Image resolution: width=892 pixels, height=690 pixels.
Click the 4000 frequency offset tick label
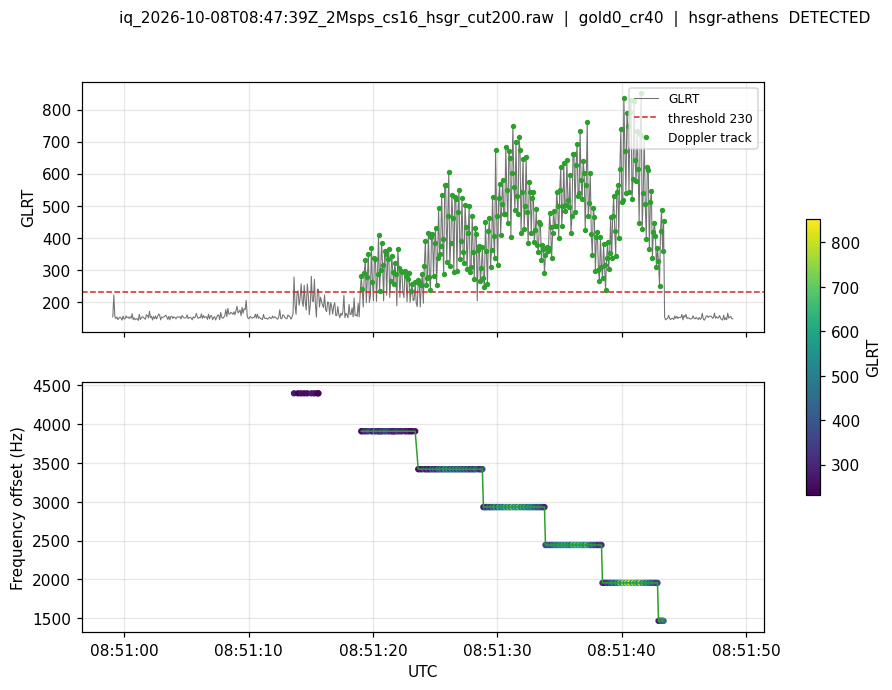click(x=53, y=425)
